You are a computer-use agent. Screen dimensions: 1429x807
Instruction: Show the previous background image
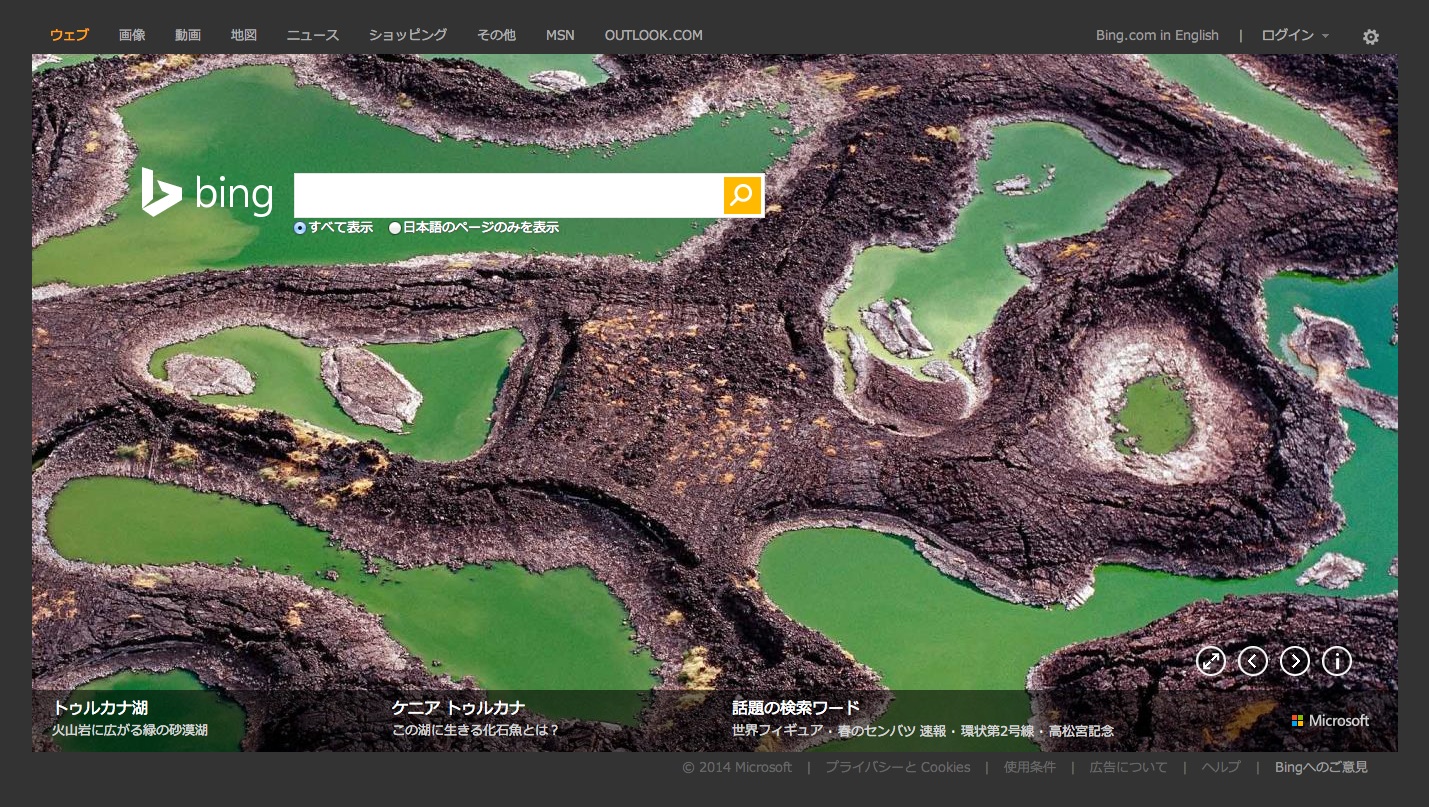[x=1253, y=661]
